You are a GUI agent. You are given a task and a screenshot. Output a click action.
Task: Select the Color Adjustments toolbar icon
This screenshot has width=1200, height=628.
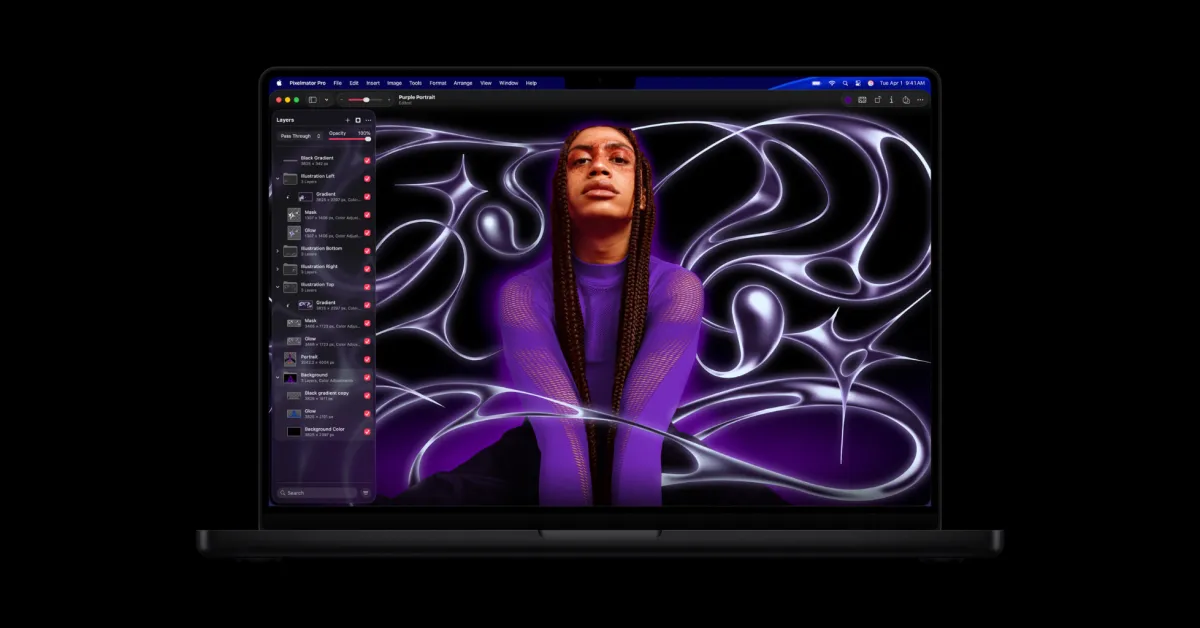point(863,100)
